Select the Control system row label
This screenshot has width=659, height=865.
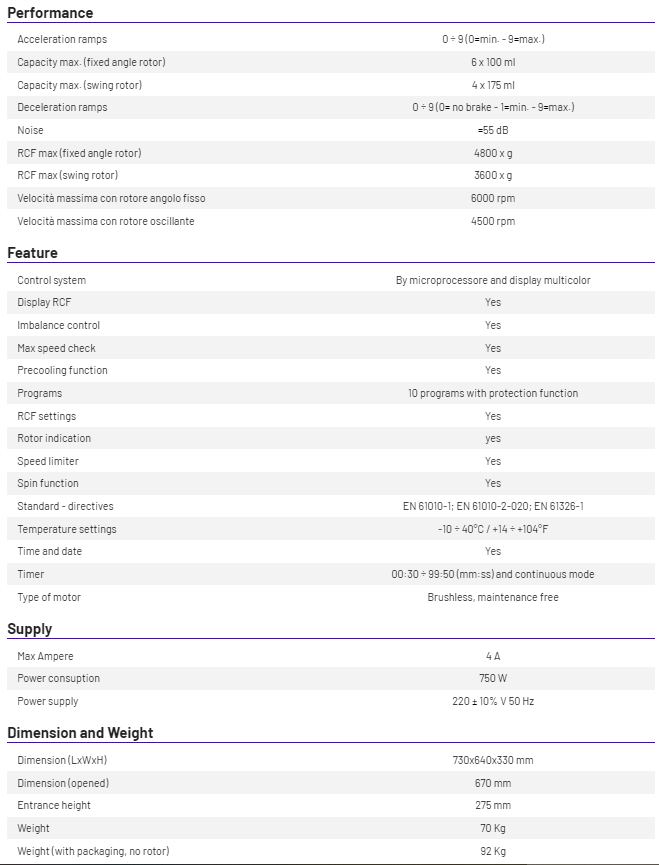click(x=52, y=280)
